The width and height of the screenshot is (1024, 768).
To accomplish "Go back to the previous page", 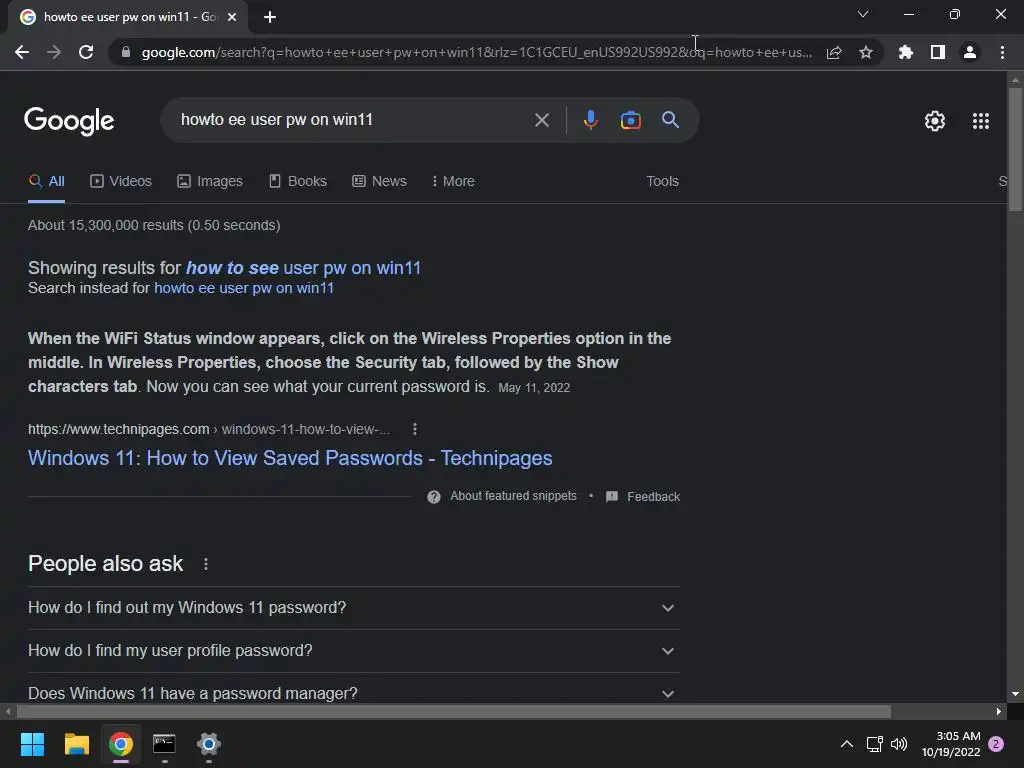I will coord(22,52).
